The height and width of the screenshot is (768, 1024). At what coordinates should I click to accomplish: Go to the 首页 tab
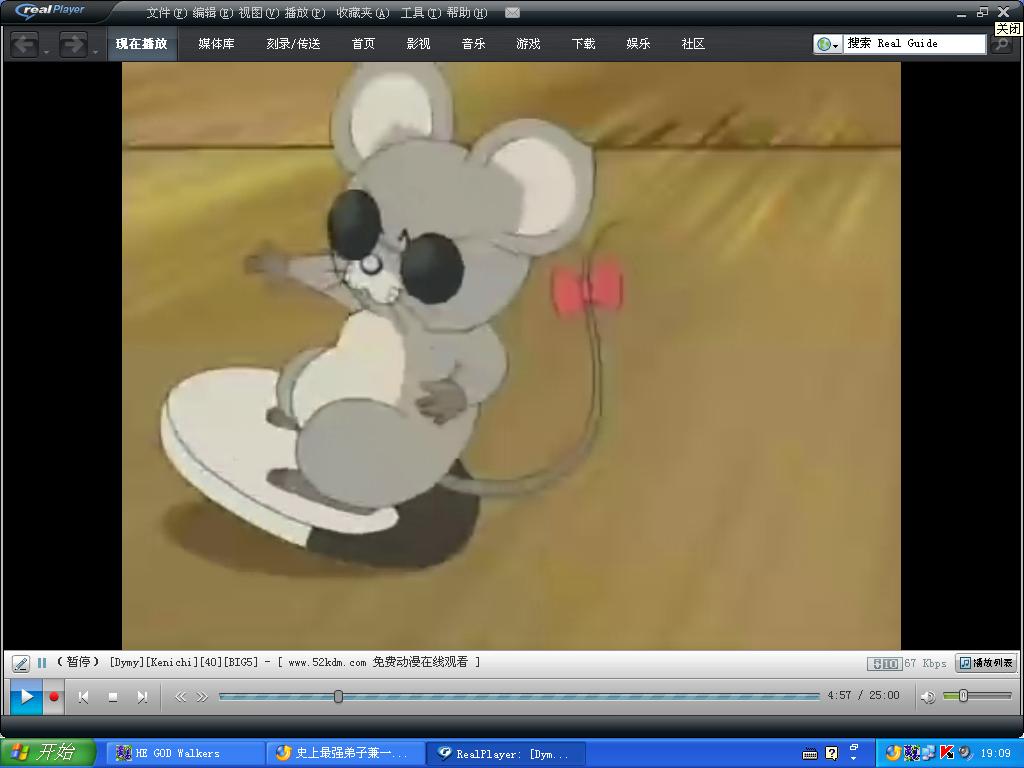(x=363, y=44)
